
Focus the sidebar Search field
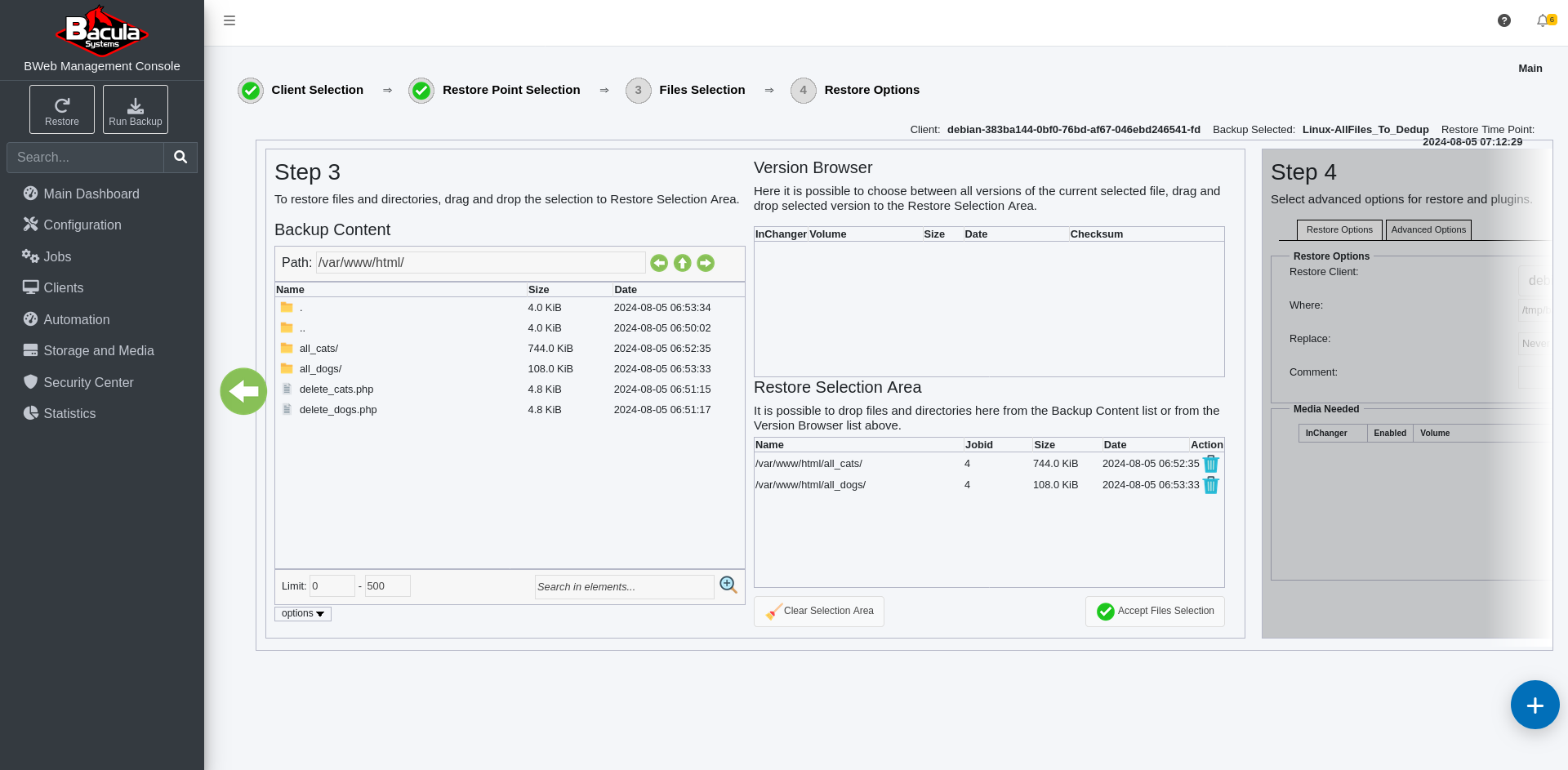[x=85, y=157]
